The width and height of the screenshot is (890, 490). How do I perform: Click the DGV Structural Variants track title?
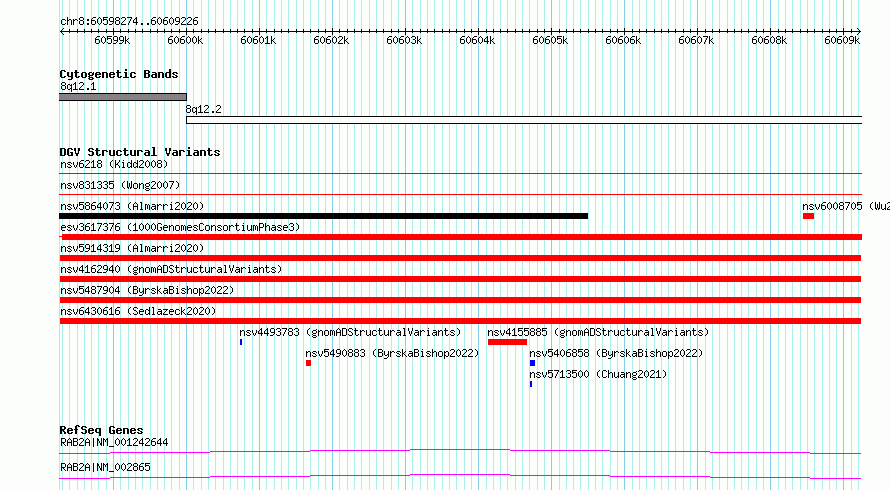click(140, 152)
